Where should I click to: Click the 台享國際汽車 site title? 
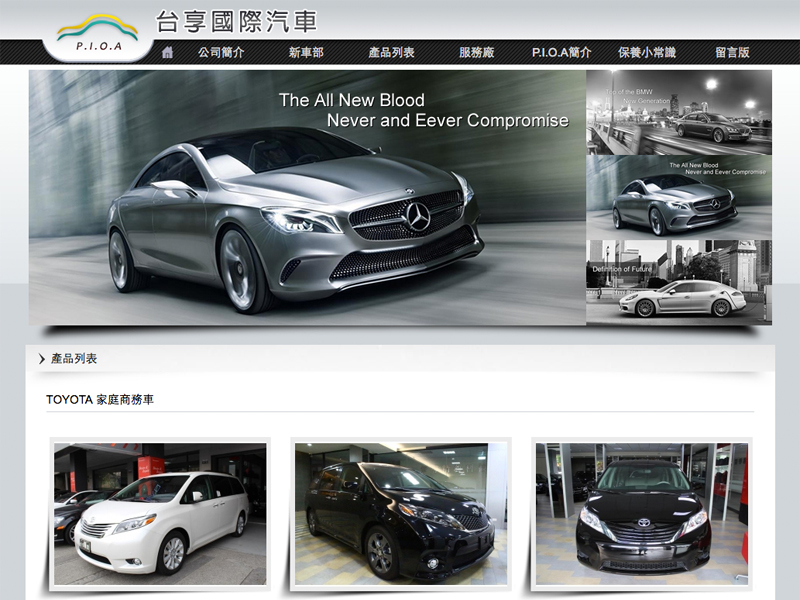tap(236, 21)
